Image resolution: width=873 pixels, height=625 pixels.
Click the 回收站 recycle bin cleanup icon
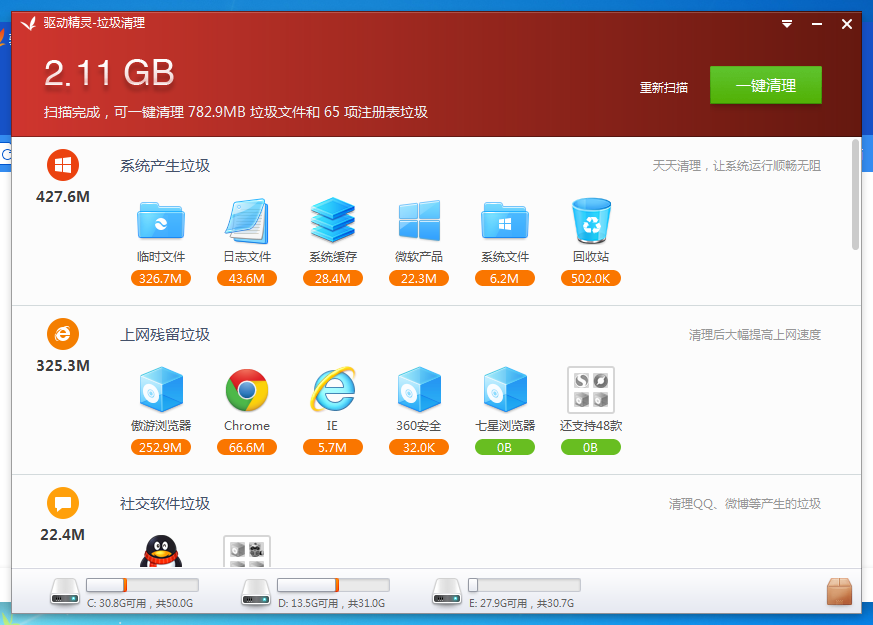590,220
